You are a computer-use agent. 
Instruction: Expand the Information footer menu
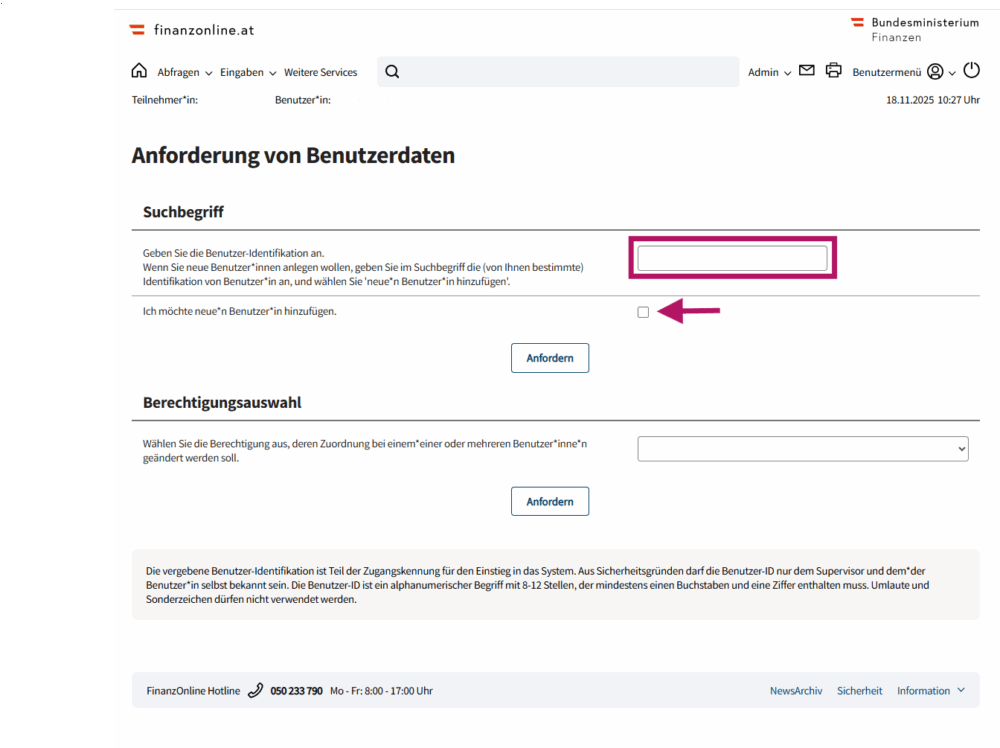tap(931, 691)
